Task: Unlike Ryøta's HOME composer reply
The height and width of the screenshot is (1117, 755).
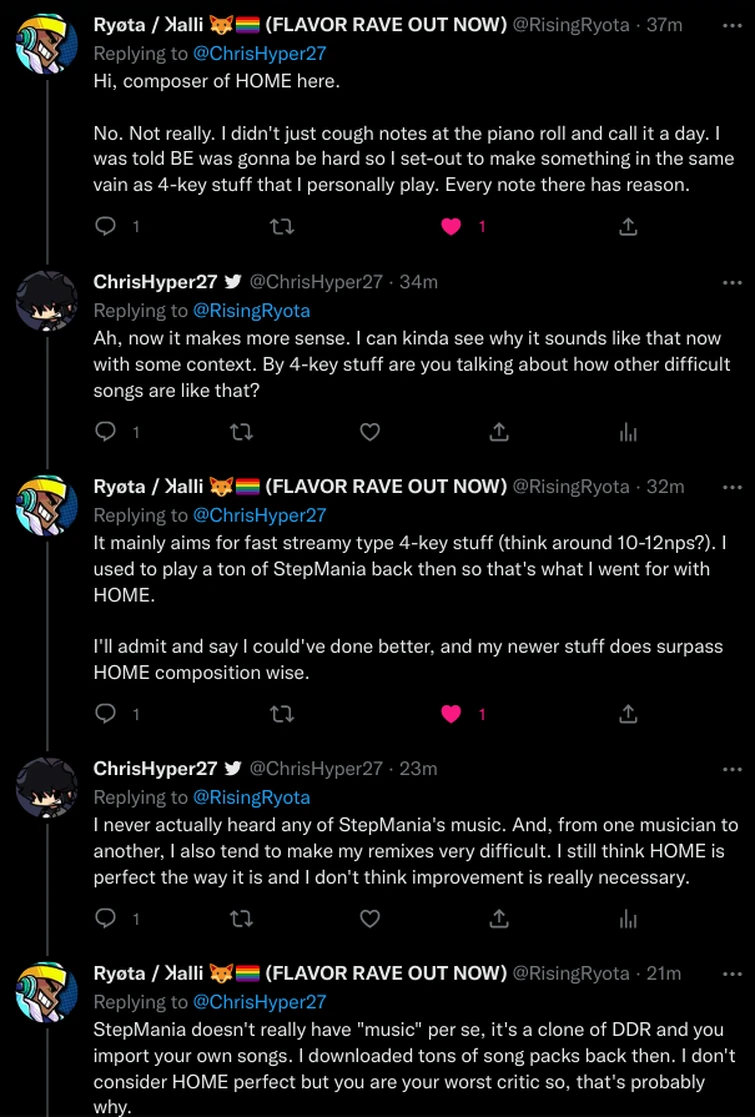Action: pos(451,226)
